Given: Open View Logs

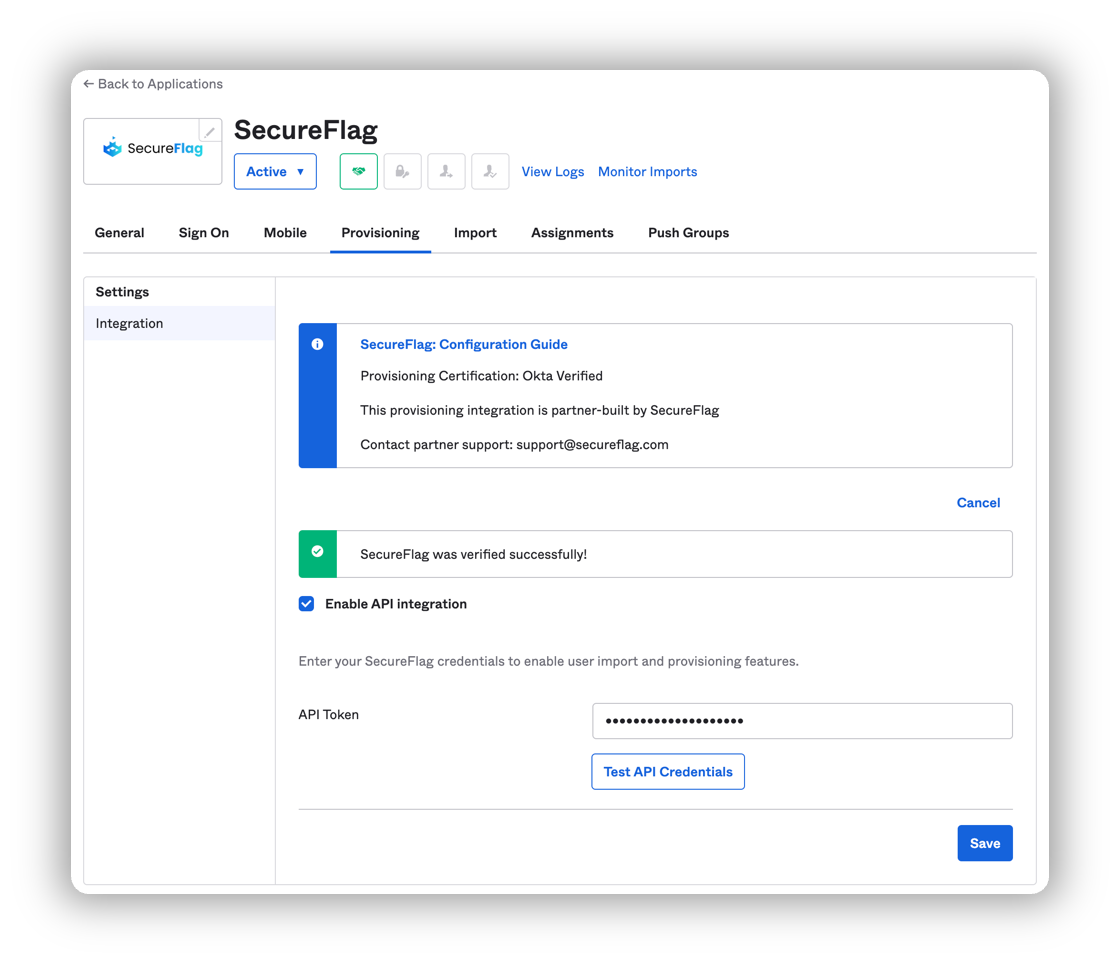Looking at the screenshot, I should (552, 171).
